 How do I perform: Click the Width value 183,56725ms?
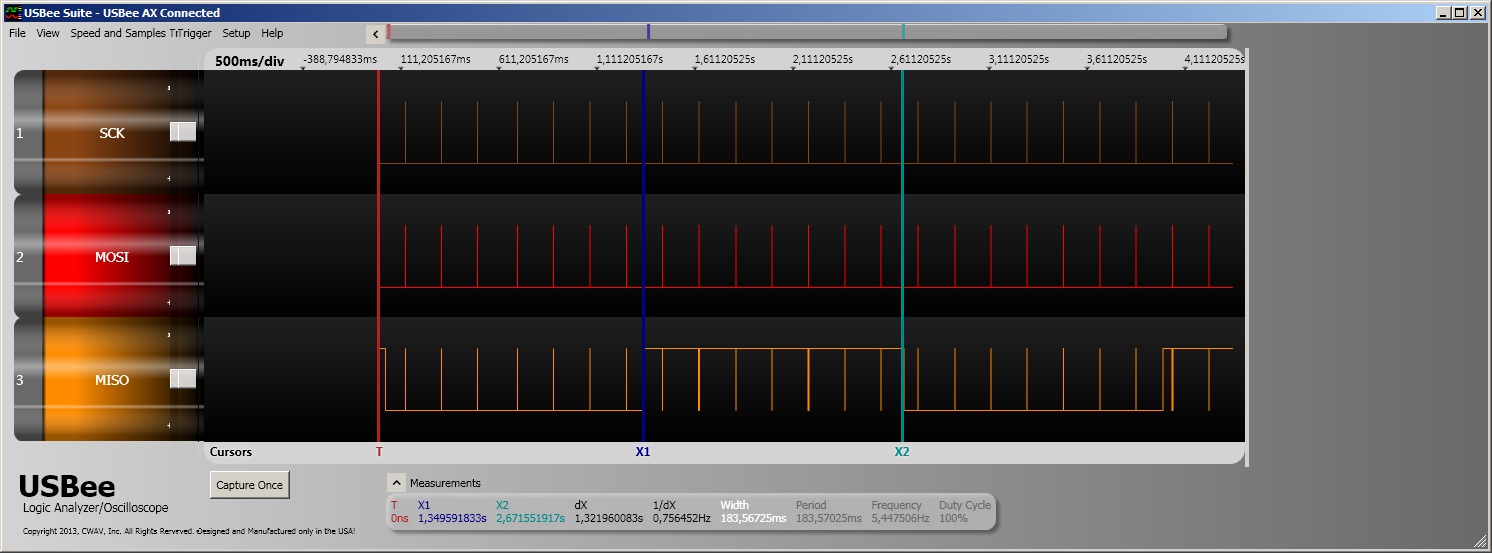(x=753, y=518)
